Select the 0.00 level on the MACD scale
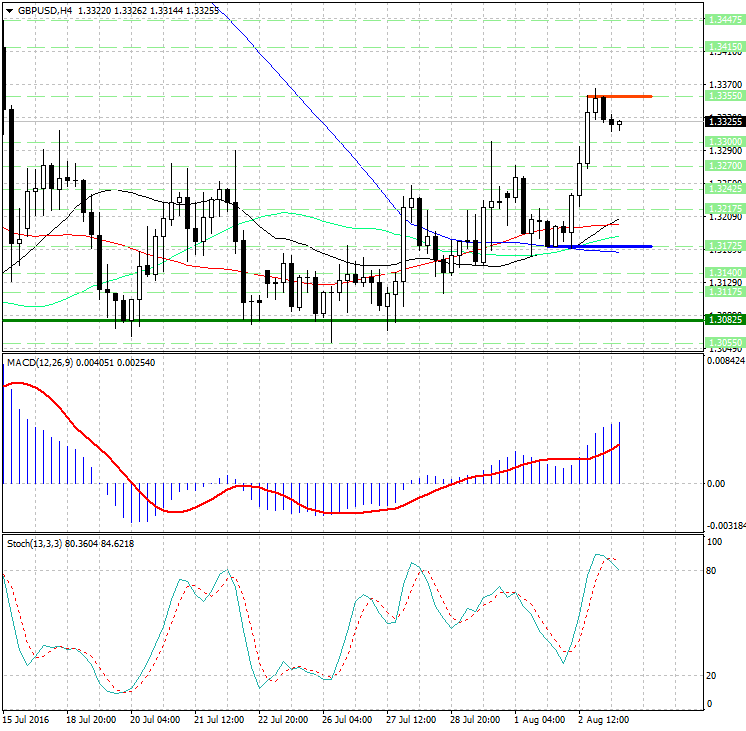Image resolution: width=746 pixels, height=731 pixels. tap(716, 484)
